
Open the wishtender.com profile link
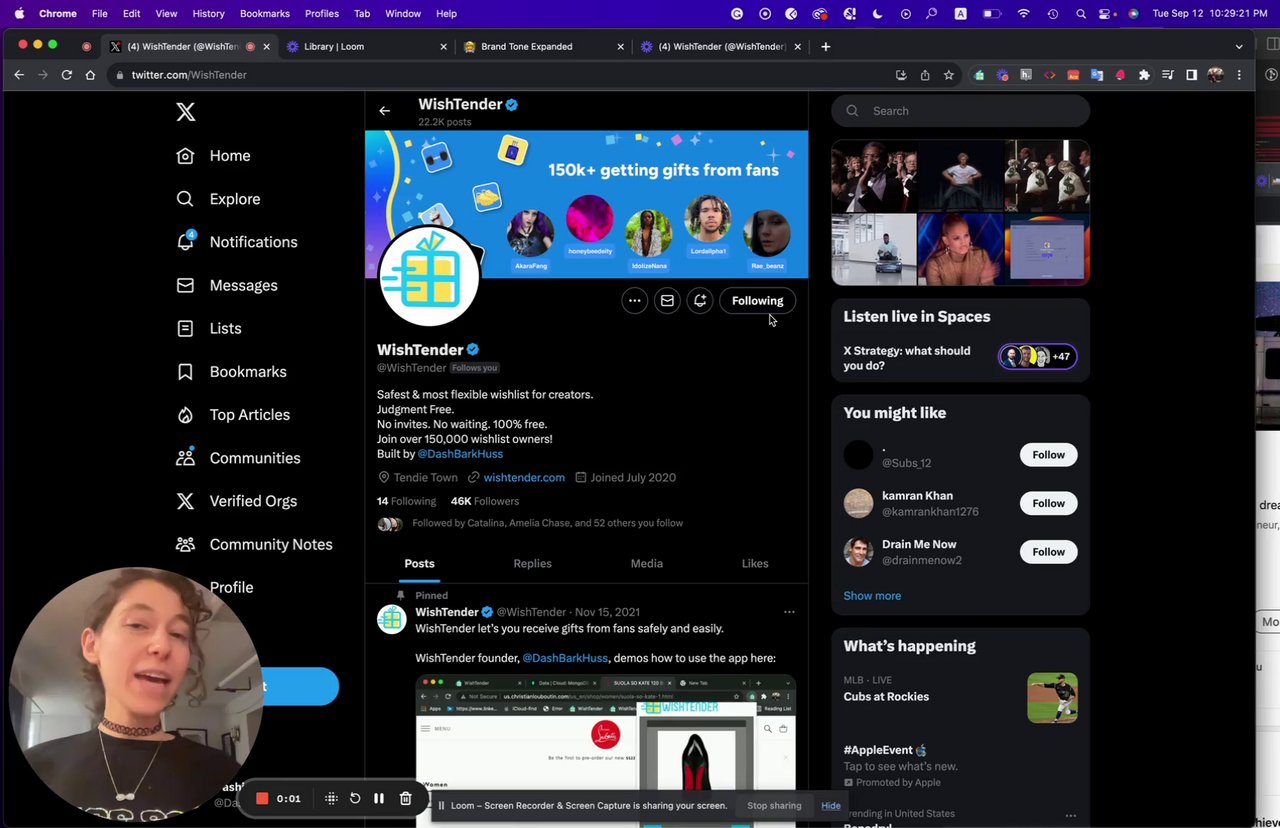point(524,478)
